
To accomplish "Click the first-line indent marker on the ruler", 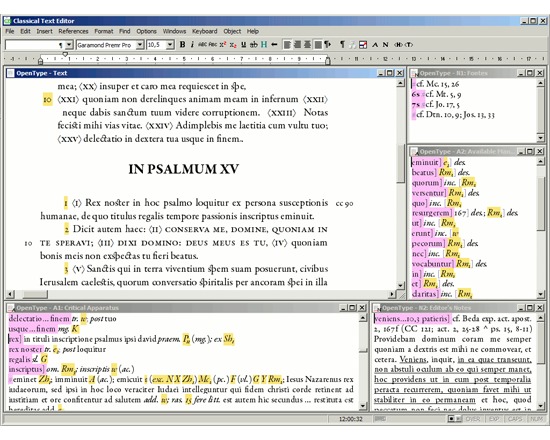I will coord(65,54).
